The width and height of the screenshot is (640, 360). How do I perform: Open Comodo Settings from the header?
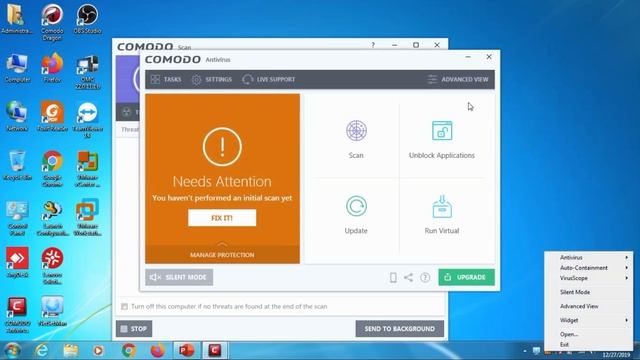click(212, 80)
